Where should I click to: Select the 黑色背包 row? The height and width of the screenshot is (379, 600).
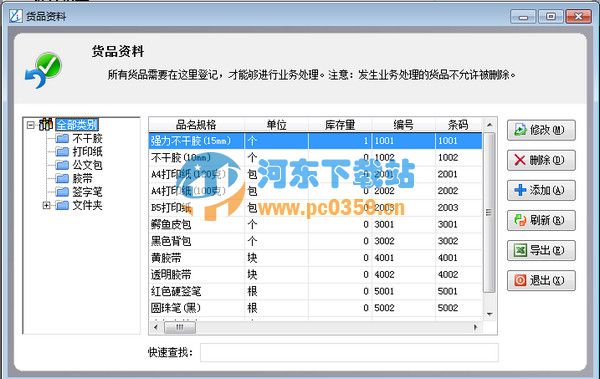click(x=315, y=241)
